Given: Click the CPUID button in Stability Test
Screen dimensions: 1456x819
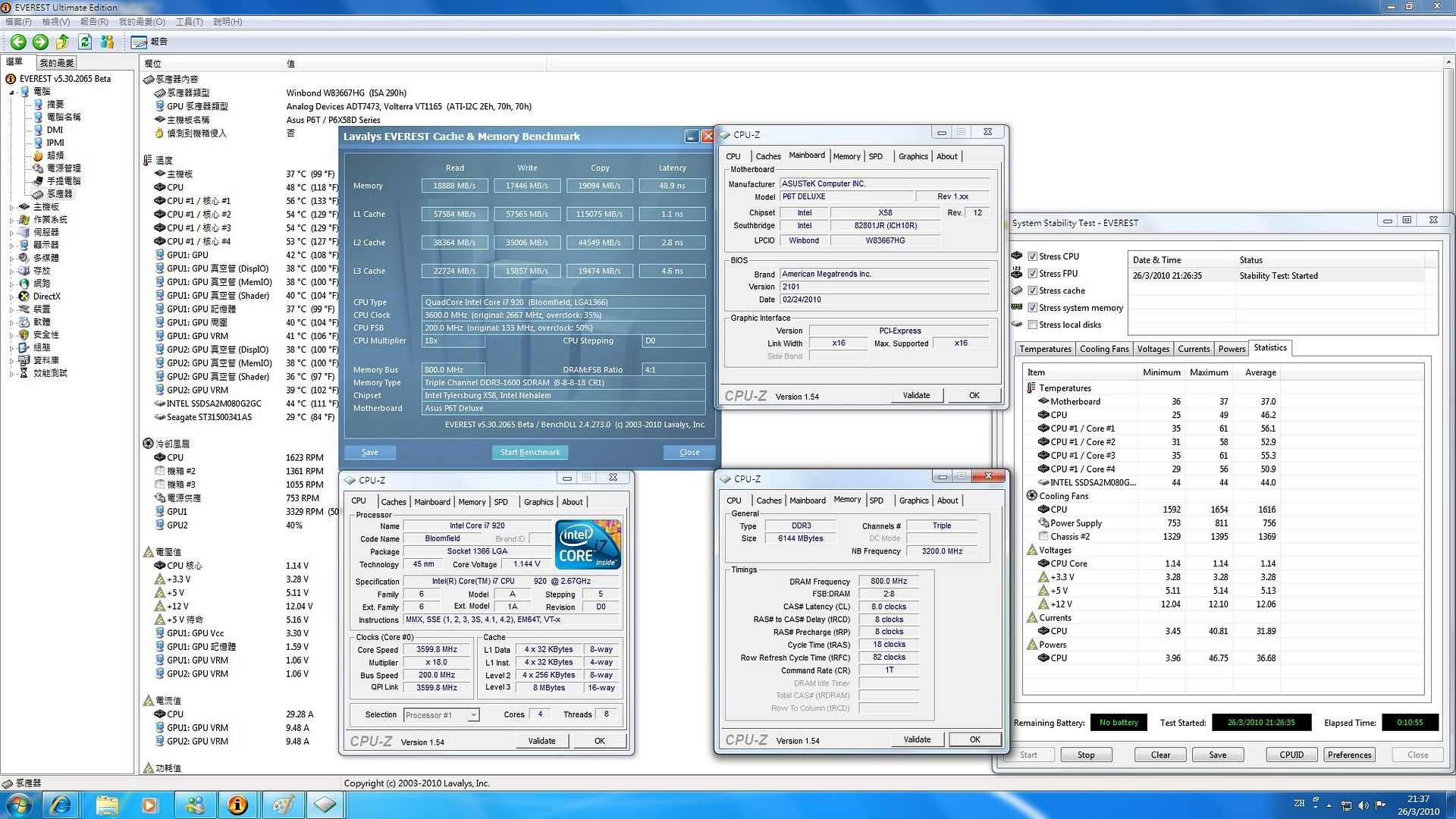Looking at the screenshot, I should [1291, 755].
